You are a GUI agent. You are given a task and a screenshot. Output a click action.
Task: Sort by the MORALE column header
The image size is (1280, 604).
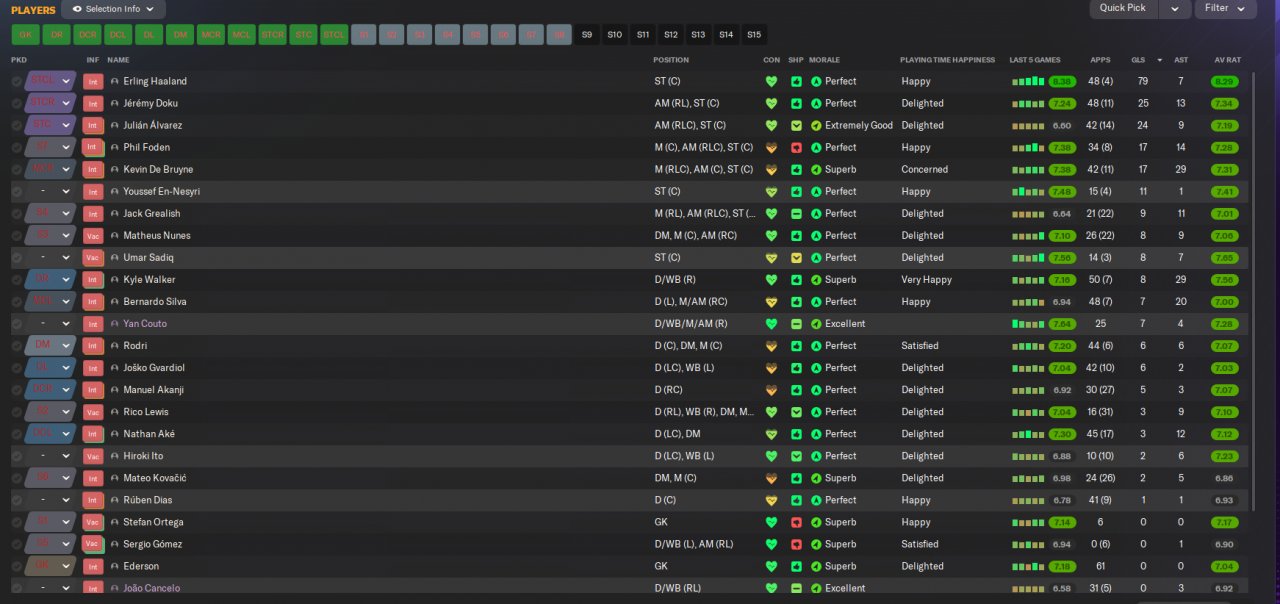[x=824, y=60]
